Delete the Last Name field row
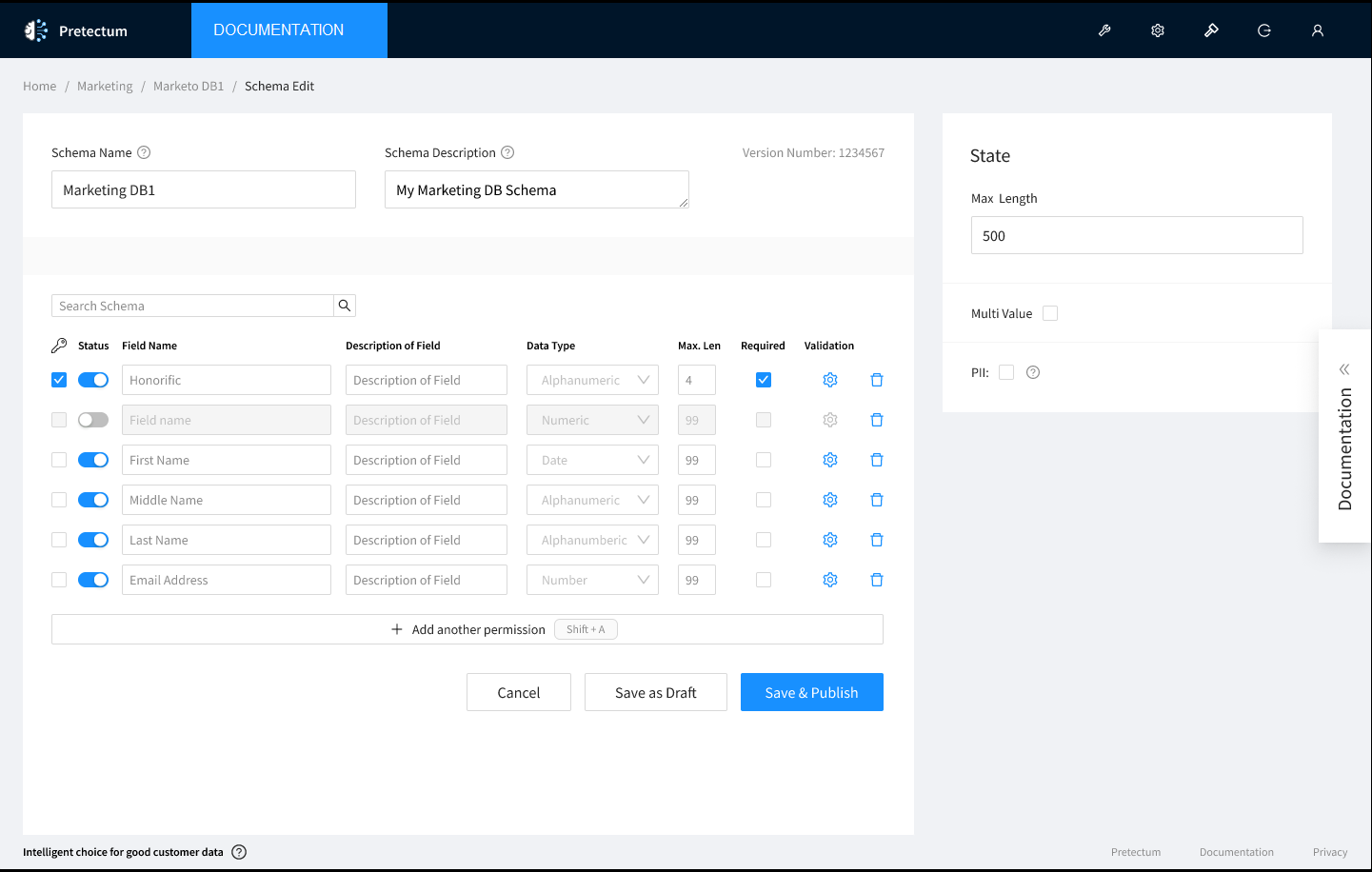 [877, 540]
